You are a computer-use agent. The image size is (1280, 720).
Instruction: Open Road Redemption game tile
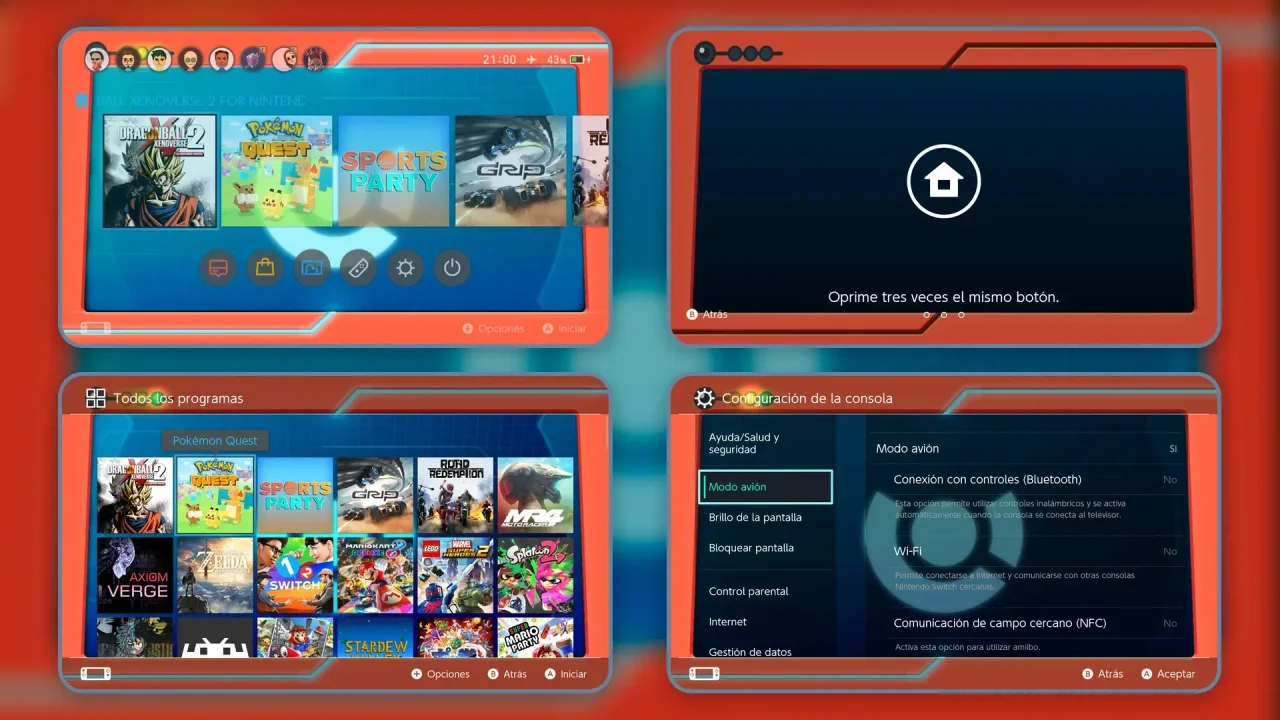[455, 495]
